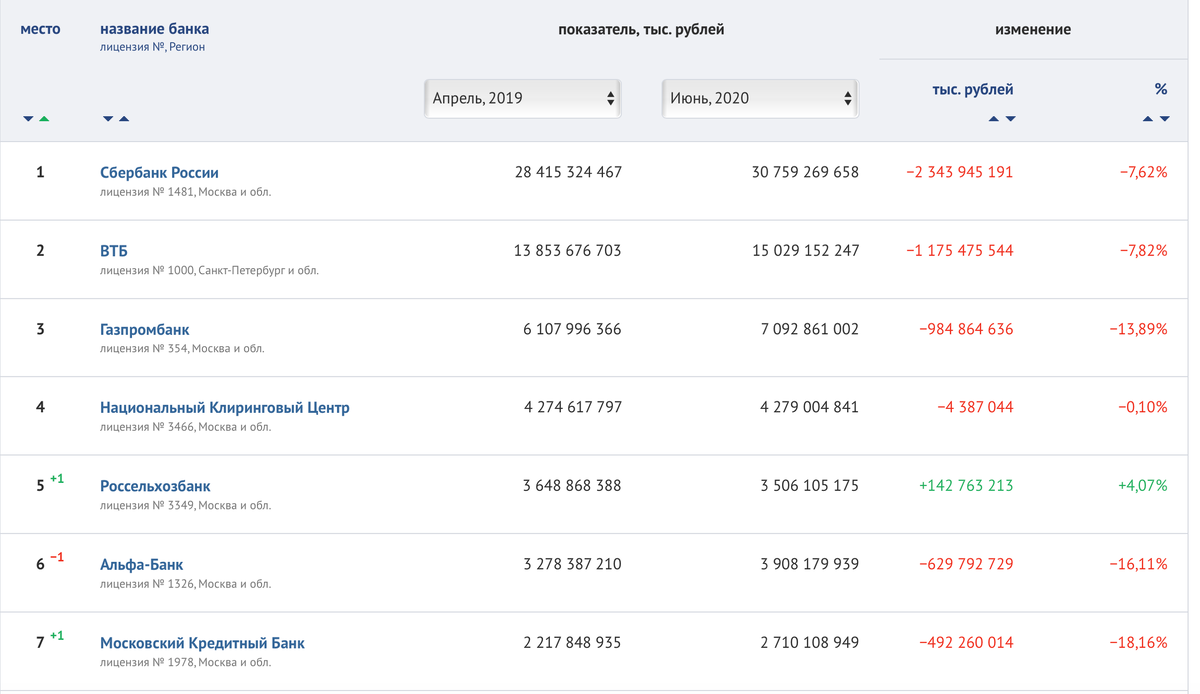This screenshot has height=694, width=1200.
Task: Sort bank names ascending with up arrow
Action: (x=124, y=119)
